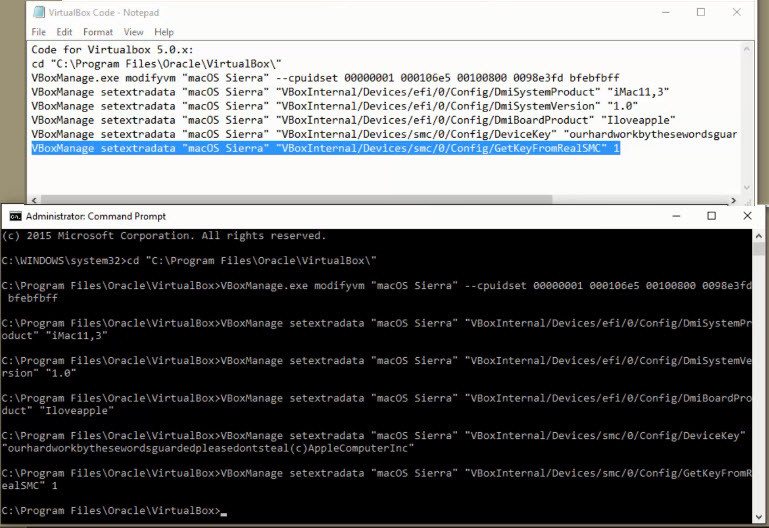
Task: Click Notepad scroll up arrow
Action: 747,49
